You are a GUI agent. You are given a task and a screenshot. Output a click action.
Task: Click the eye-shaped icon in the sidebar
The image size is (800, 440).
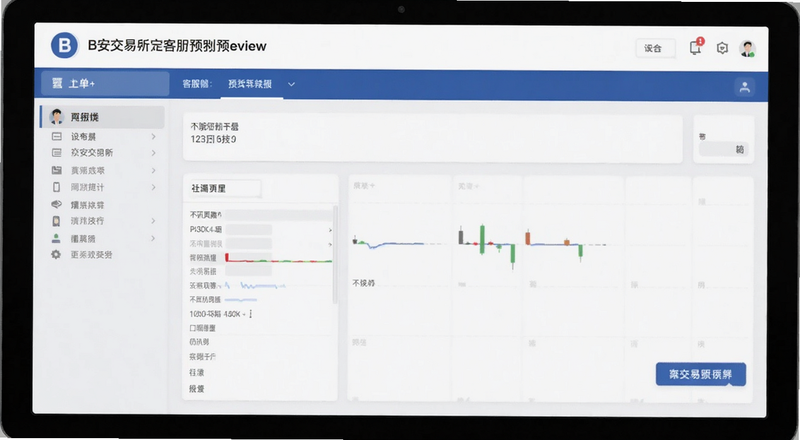click(57, 205)
